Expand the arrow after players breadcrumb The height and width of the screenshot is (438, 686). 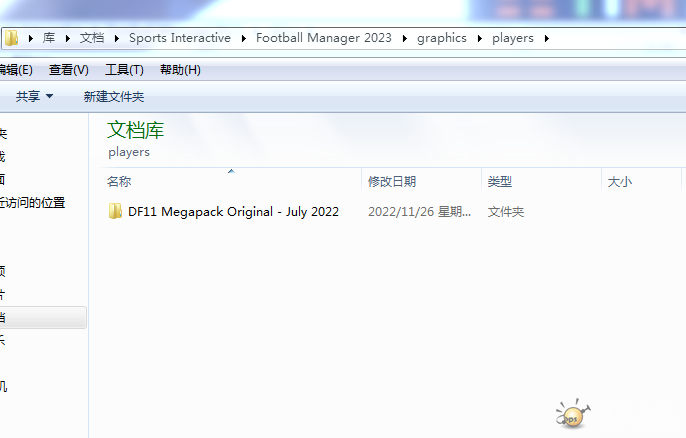coord(546,39)
